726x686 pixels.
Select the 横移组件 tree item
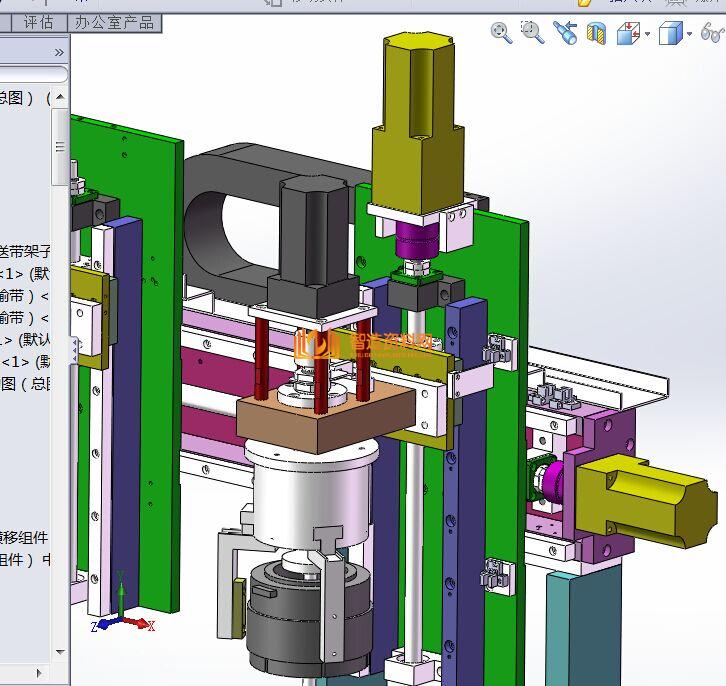tap(24, 537)
